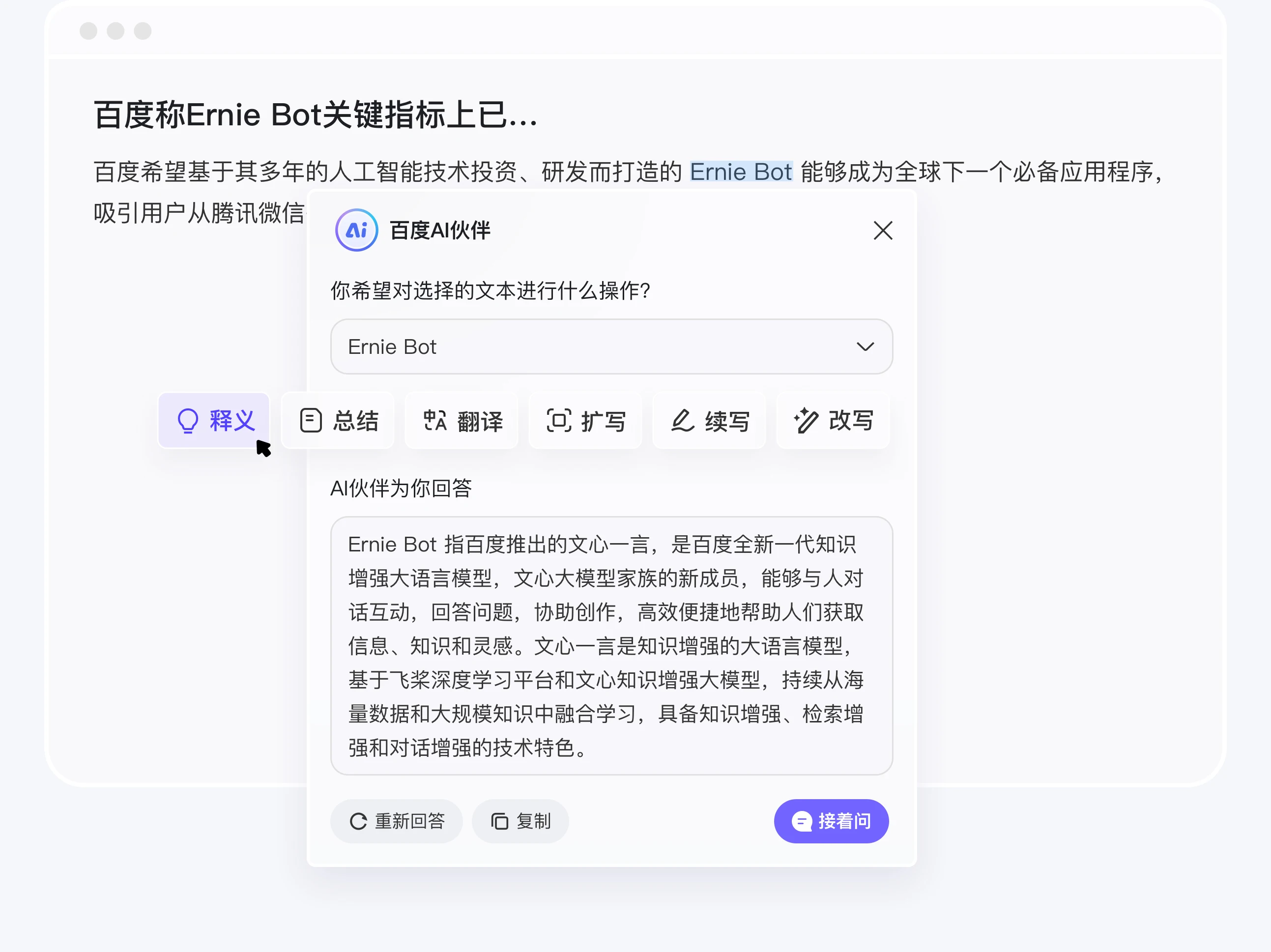This screenshot has height=952, width=1271.
Task: Select the 翻译 translate tool
Action: (462, 421)
